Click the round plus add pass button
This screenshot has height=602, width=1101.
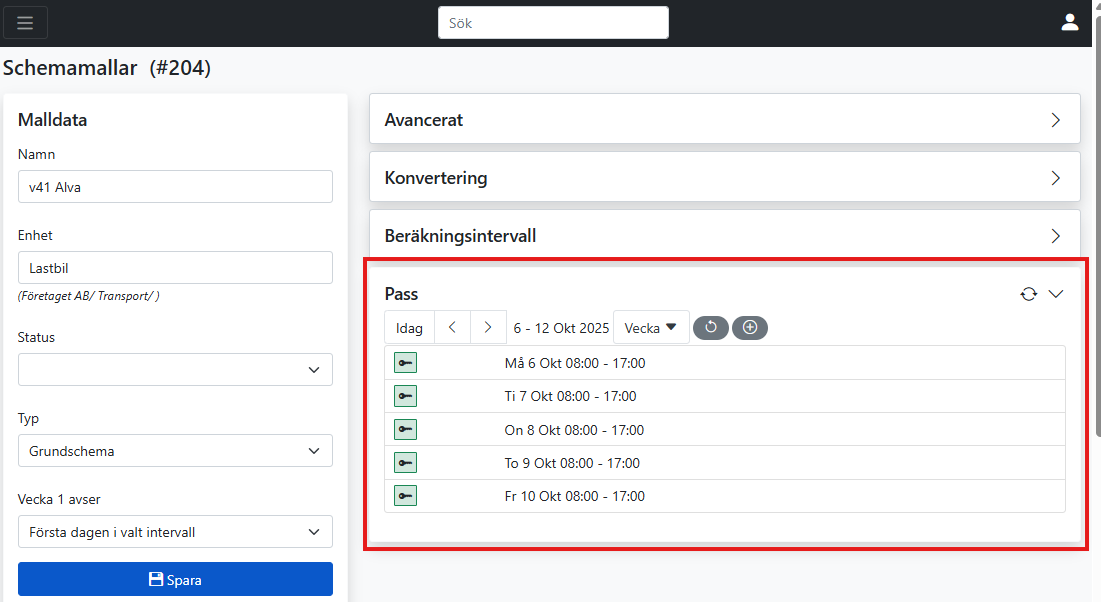[x=750, y=327]
